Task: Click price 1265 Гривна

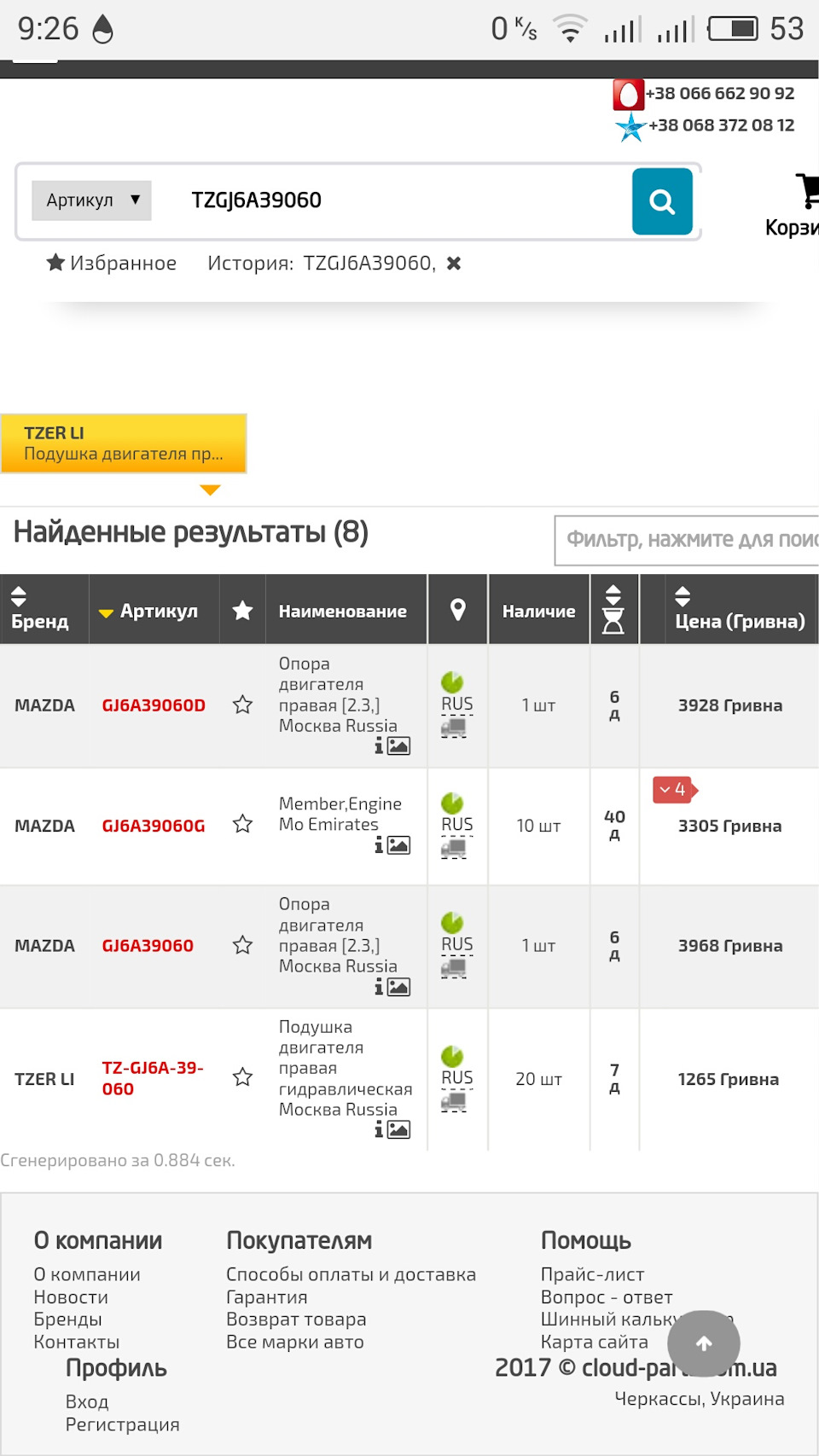Action: [729, 1079]
